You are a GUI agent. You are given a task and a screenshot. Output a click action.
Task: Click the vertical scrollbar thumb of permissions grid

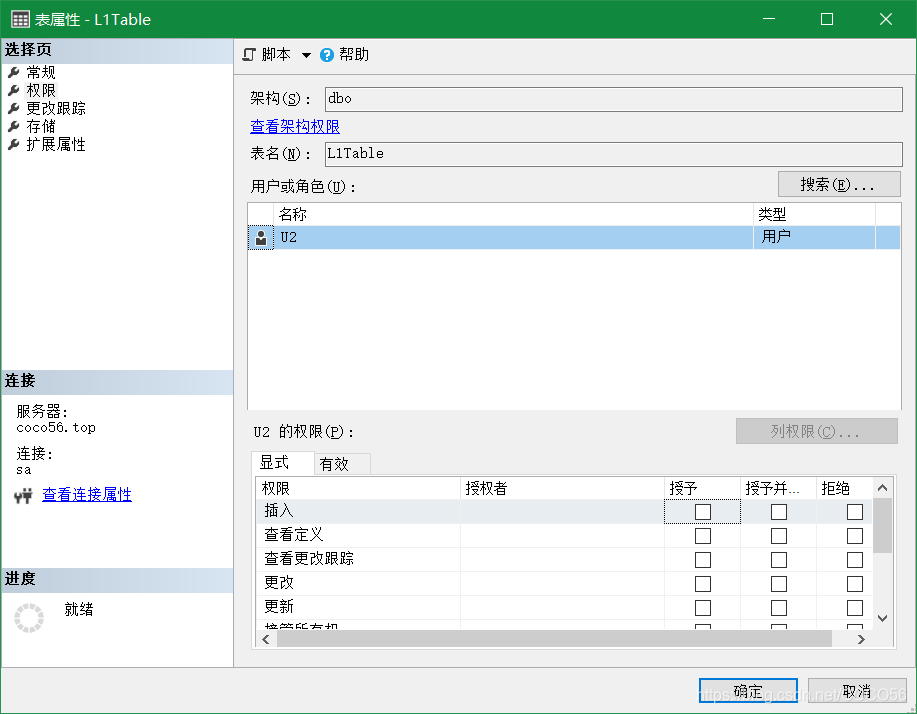pos(882,525)
